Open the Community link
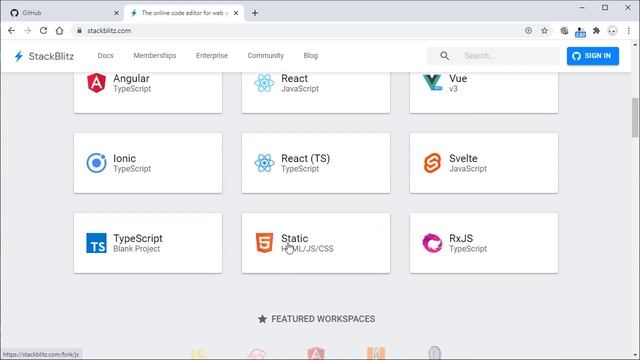Viewport: 640px width, 360px height. coord(265,56)
